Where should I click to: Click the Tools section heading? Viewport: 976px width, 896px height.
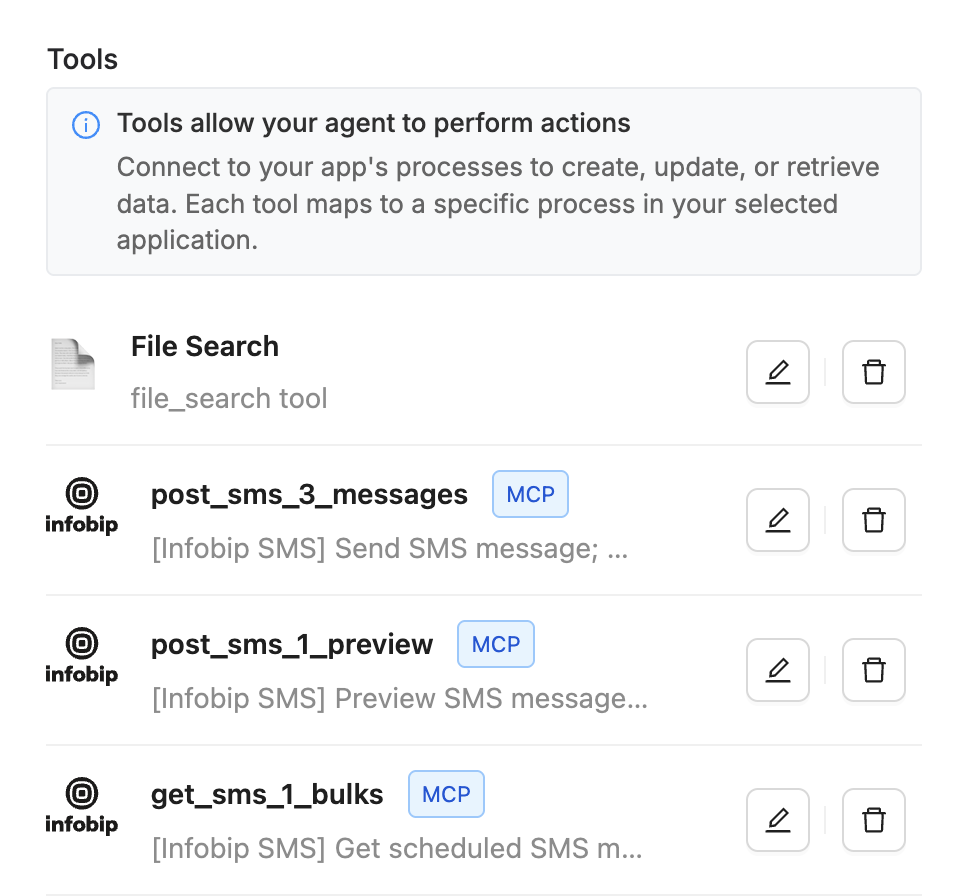click(82, 59)
